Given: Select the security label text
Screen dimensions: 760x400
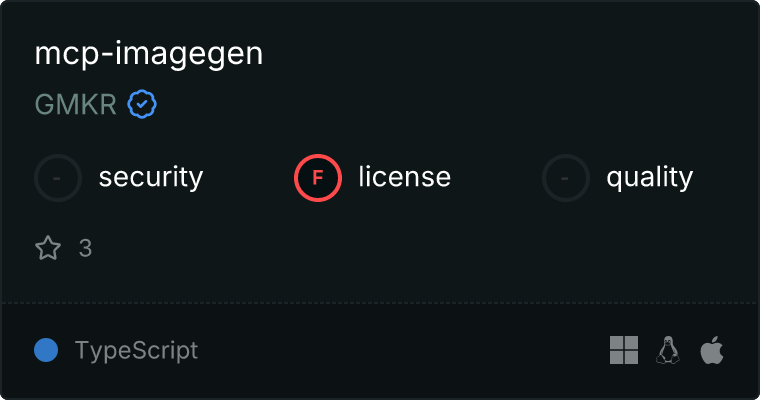Looking at the screenshot, I should coord(151,177).
